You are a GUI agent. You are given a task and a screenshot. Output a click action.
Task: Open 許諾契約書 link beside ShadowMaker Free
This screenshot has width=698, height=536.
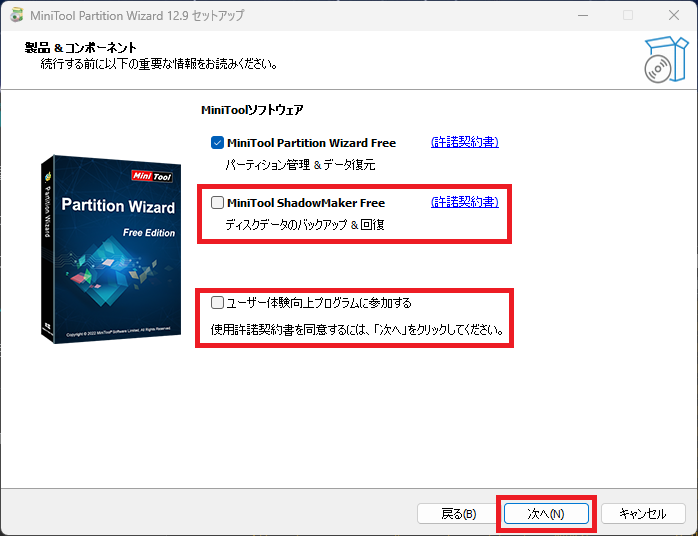point(464,202)
